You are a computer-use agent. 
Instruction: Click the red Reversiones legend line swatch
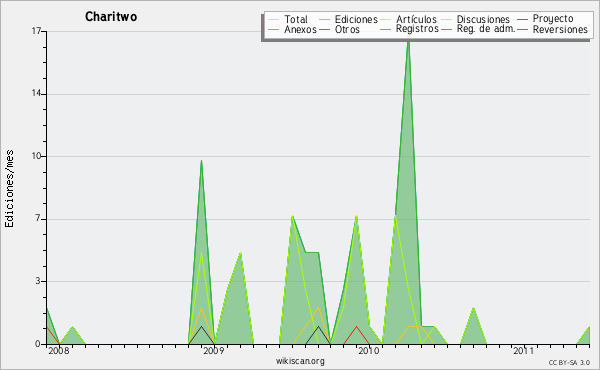coord(522,29)
